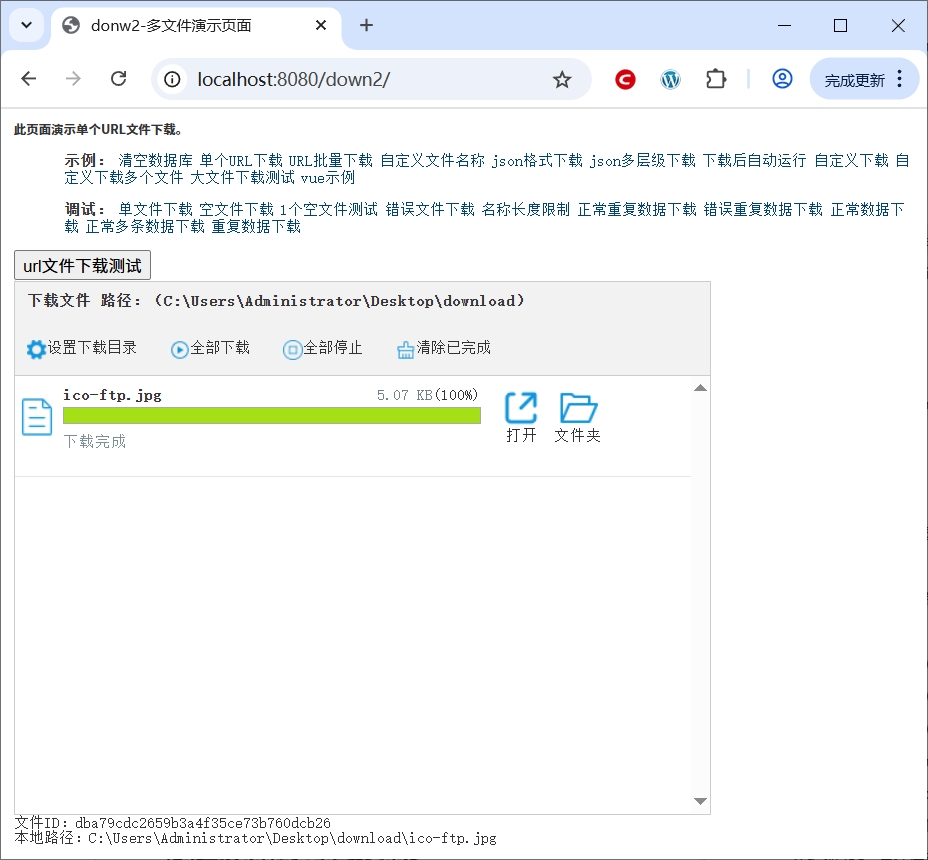The height and width of the screenshot is (860, 928).
Task: Open the downloaded file with 打开 icon
Action: tap(521, 408)
